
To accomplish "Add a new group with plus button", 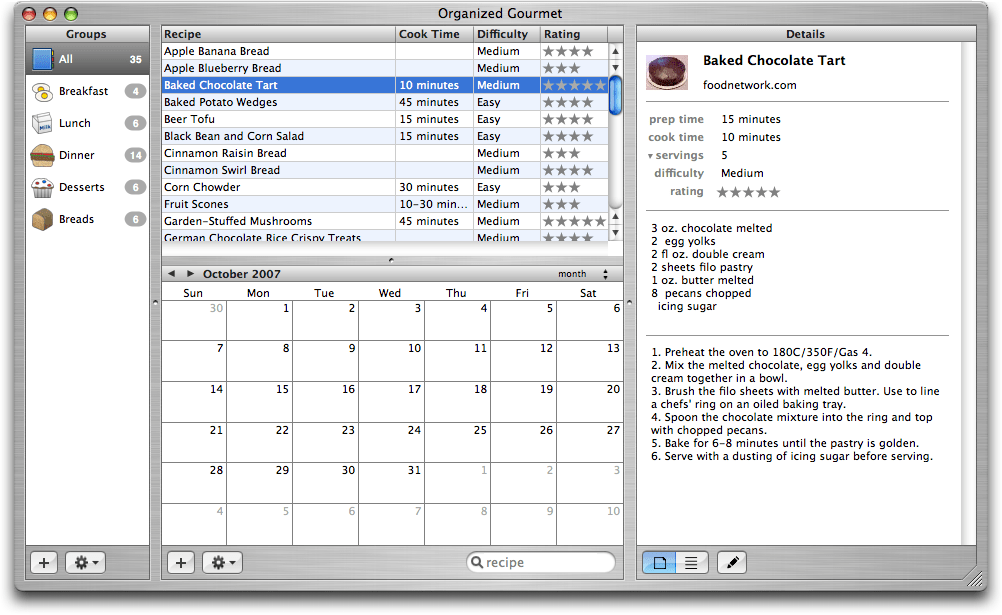I will click(x=44, y=563).
